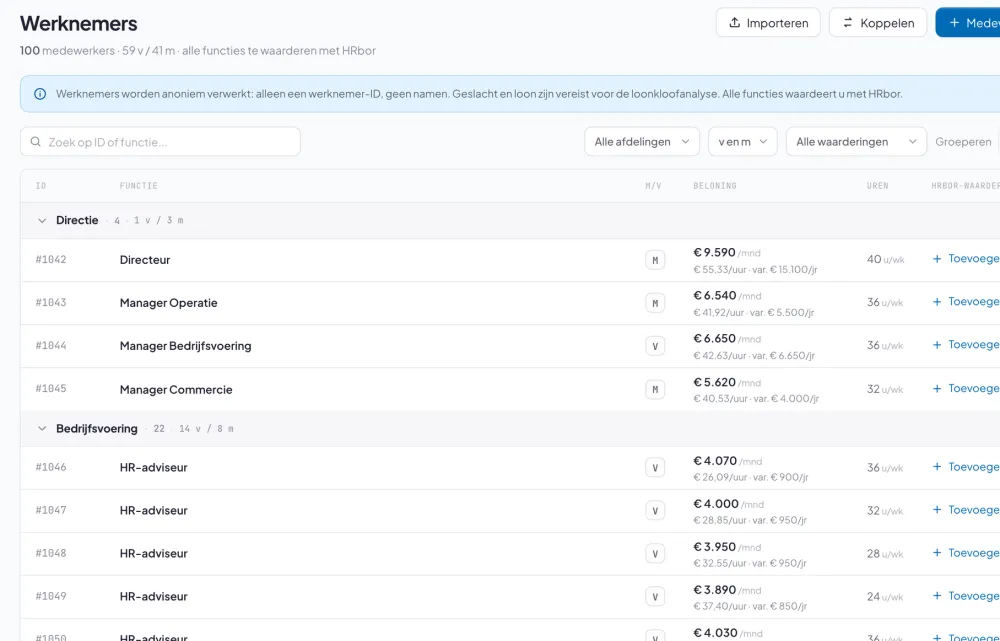
Task: Click the BELONING column header
Action: coord(715,186)
